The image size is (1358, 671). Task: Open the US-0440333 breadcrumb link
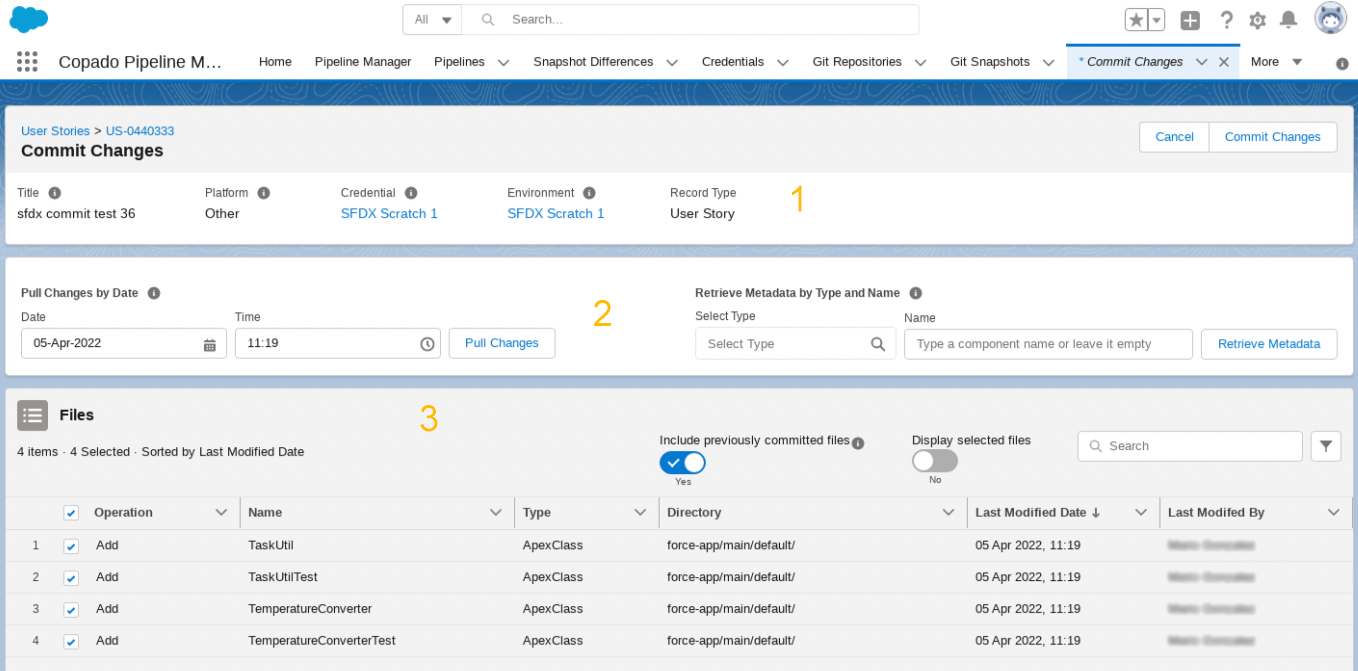pos(140,131)
